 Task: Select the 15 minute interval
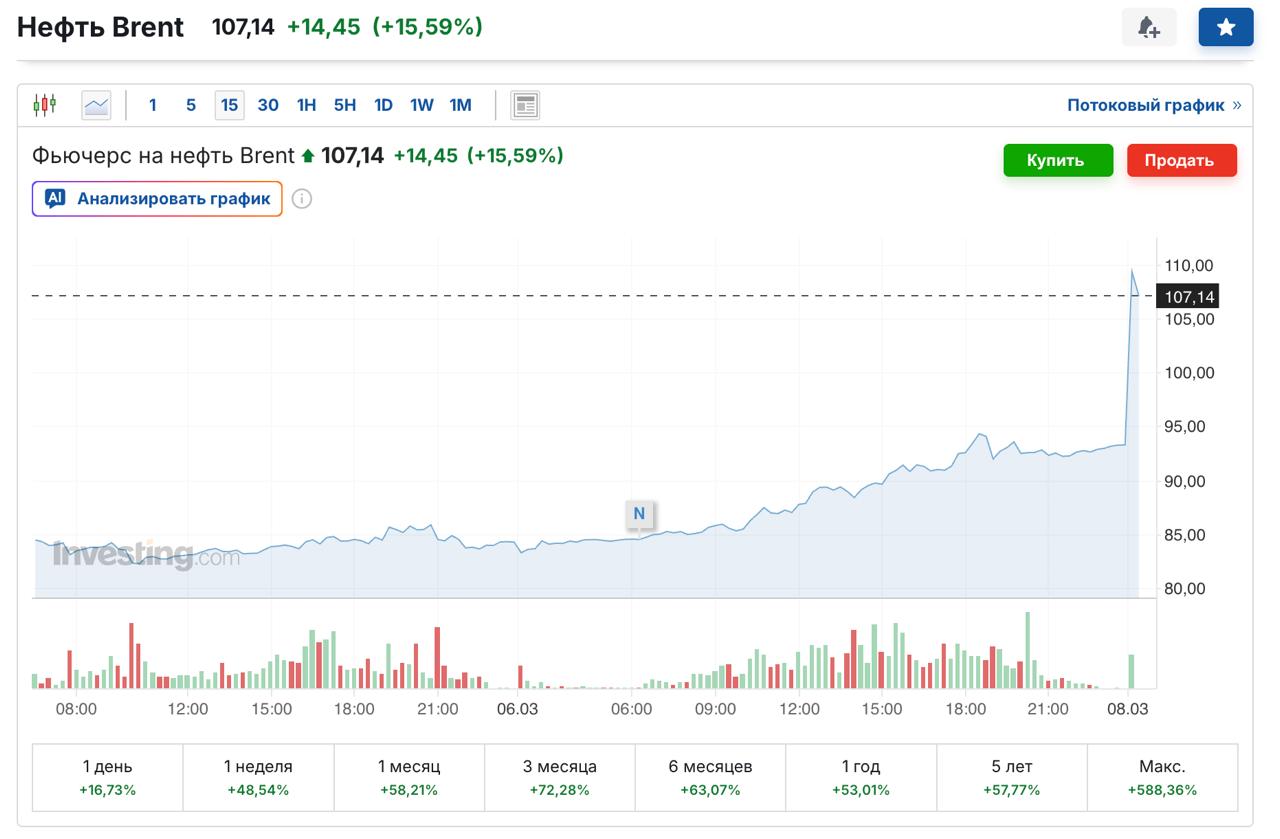(x=229, y=105)
